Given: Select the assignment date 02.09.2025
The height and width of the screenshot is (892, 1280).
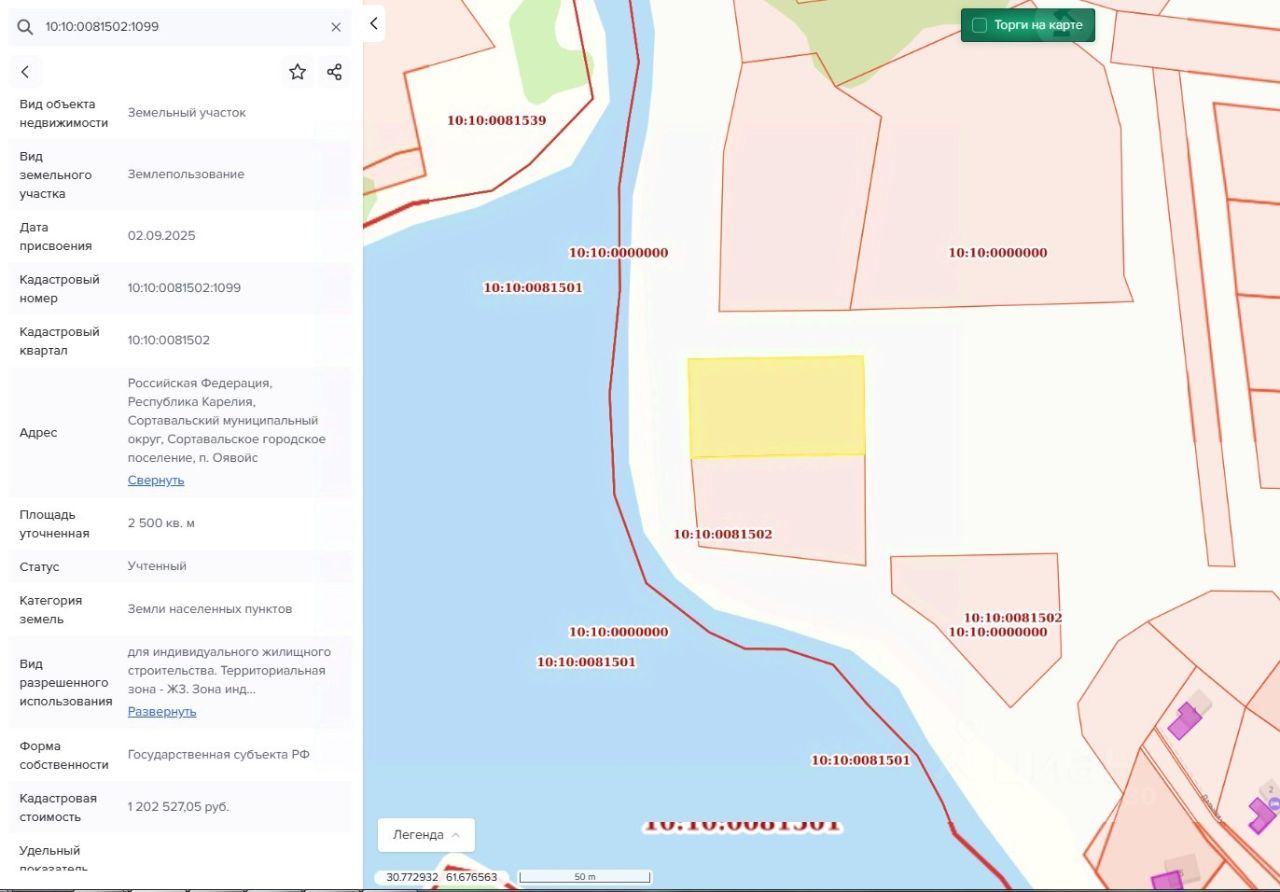Looking at the screenshot, I should click(x=162, y=236).
